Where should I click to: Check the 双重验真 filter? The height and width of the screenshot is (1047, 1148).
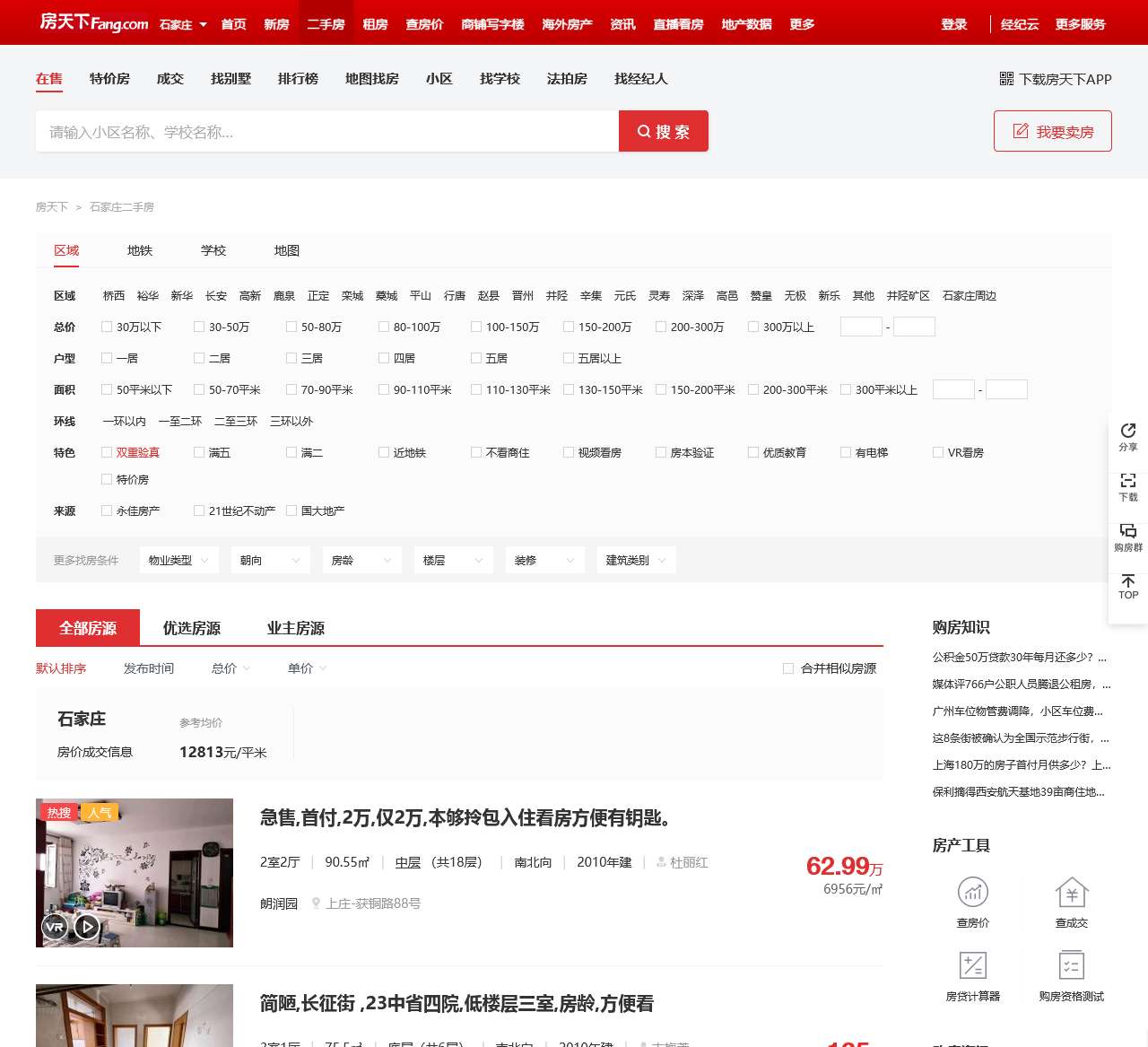click(x=107, y=452)
